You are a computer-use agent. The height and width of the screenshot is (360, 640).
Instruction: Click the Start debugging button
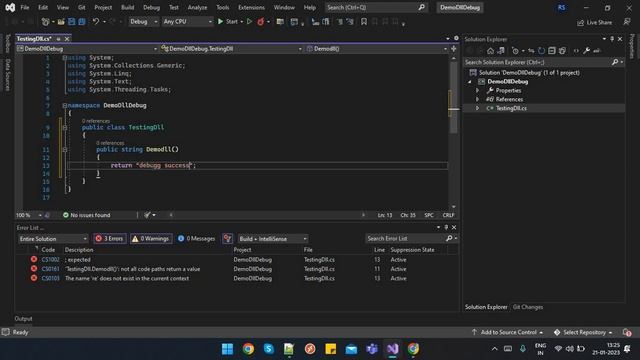point(228,22)
